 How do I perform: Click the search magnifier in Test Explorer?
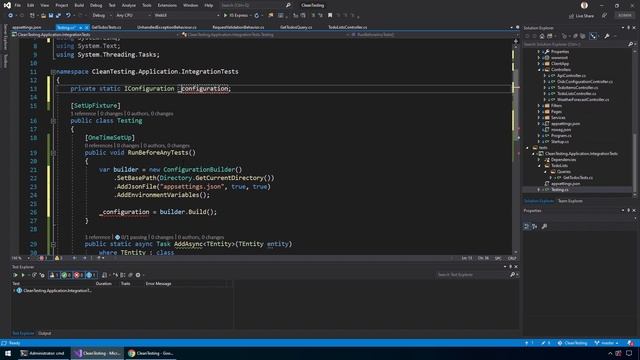point(512,275)
